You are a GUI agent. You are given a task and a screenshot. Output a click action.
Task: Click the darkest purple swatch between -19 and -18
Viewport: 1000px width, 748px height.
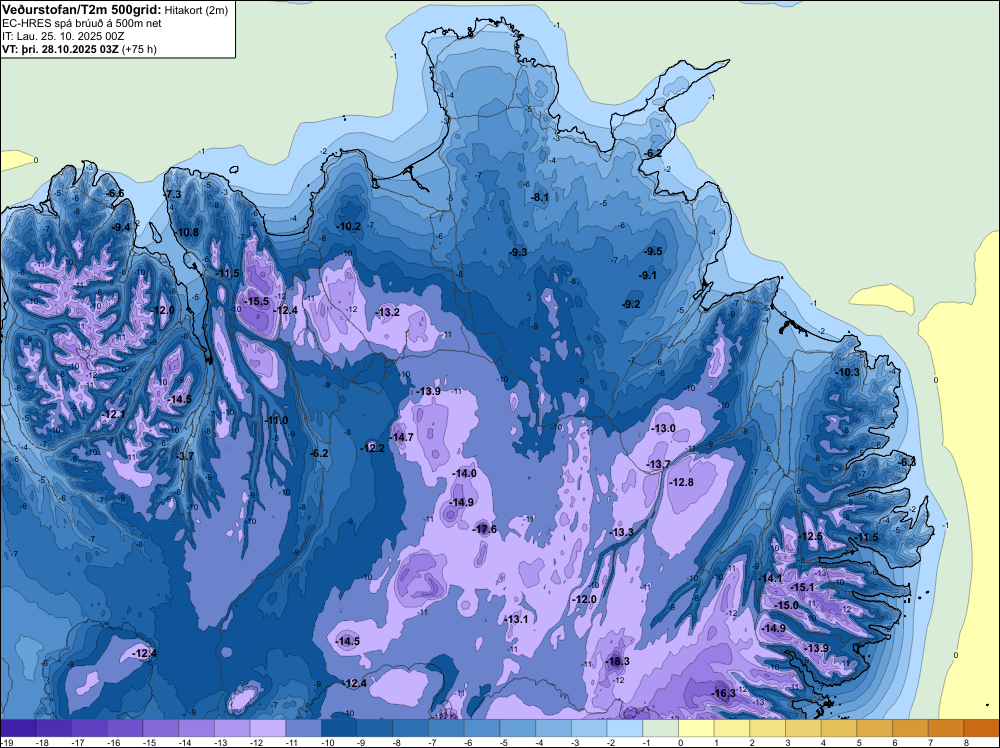click(18, 727)
